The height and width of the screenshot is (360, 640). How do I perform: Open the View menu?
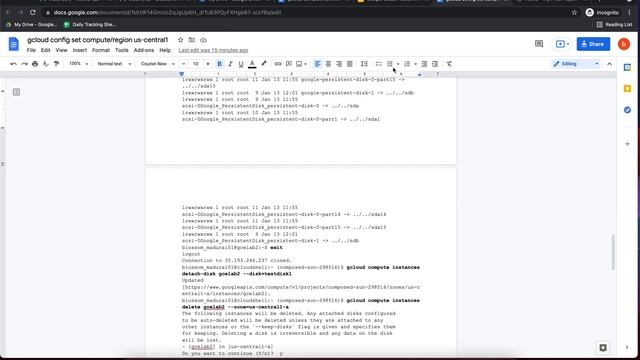pos(62,50)
